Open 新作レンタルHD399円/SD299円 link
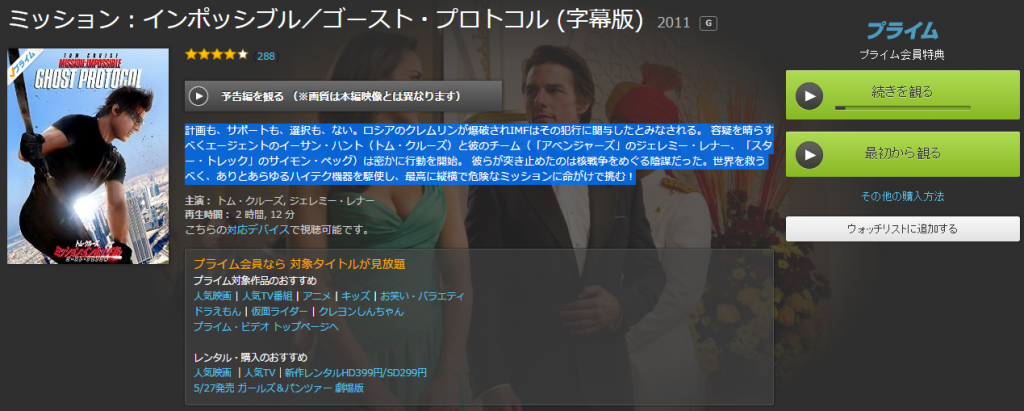The image size is (1024, 411). [x=355, y=372]
